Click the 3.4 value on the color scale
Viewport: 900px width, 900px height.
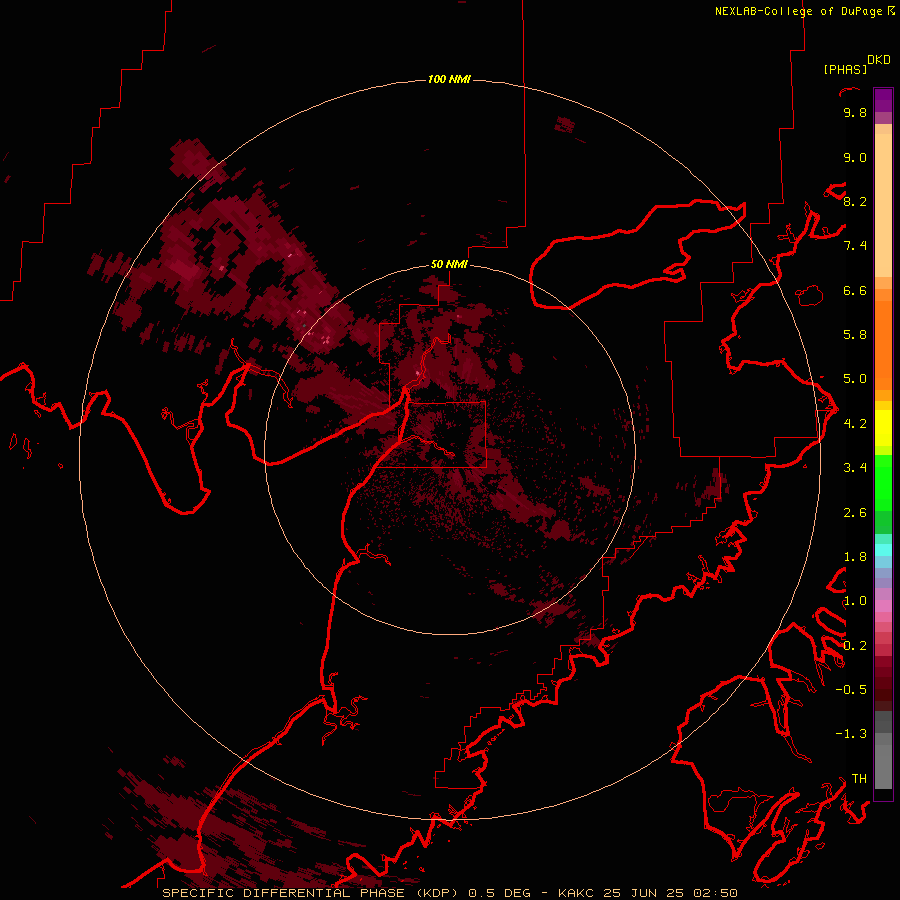point(855,468)
